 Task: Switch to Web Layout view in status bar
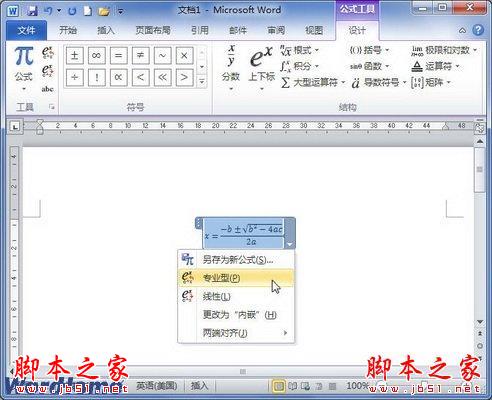coord(306,386)
